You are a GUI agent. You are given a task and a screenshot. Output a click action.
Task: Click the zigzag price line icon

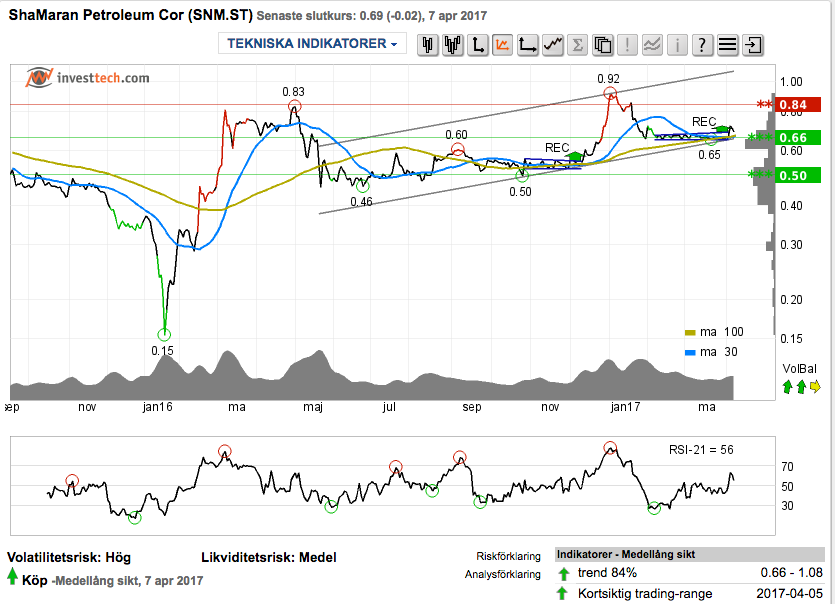[x=553, y=45]
